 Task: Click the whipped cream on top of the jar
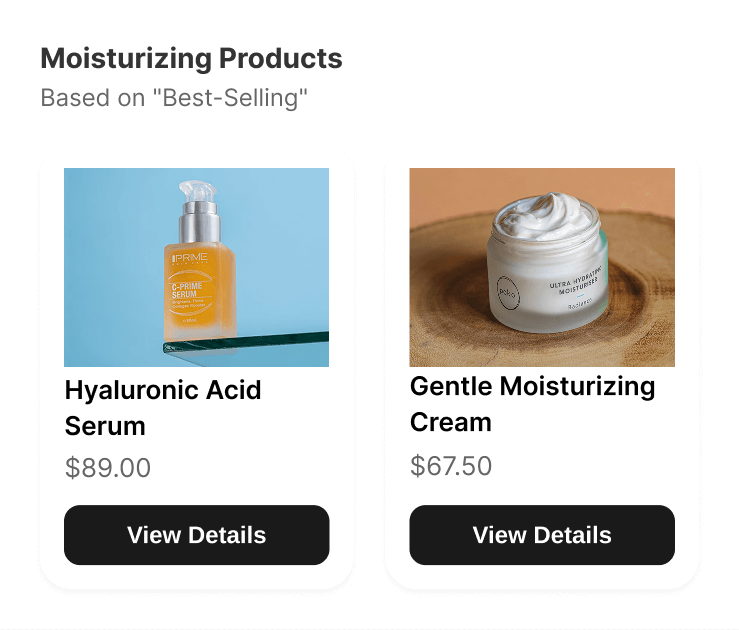coord(545,214)
